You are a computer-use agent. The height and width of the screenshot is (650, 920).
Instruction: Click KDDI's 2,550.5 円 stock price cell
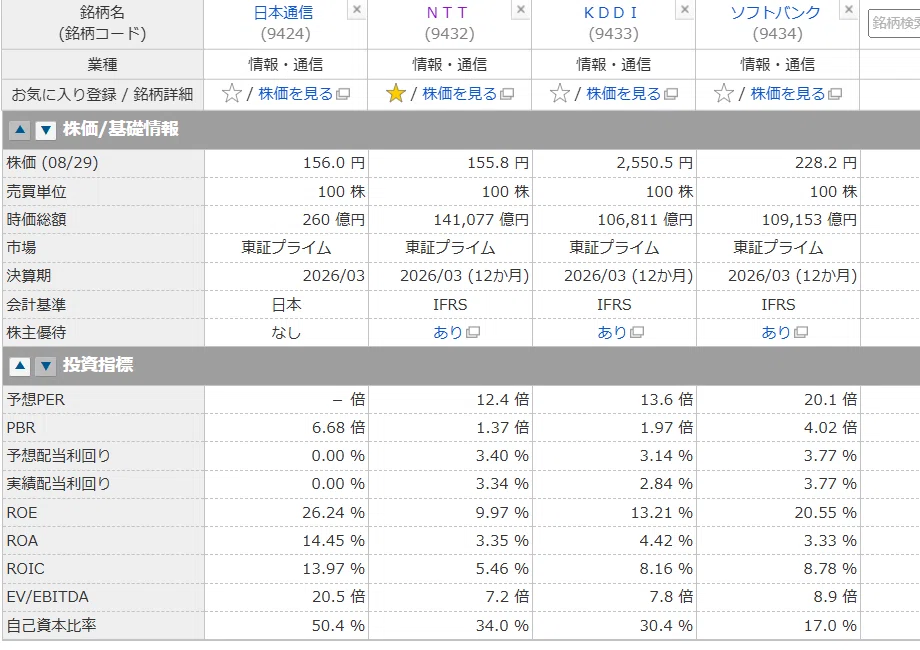coord(654,163)
